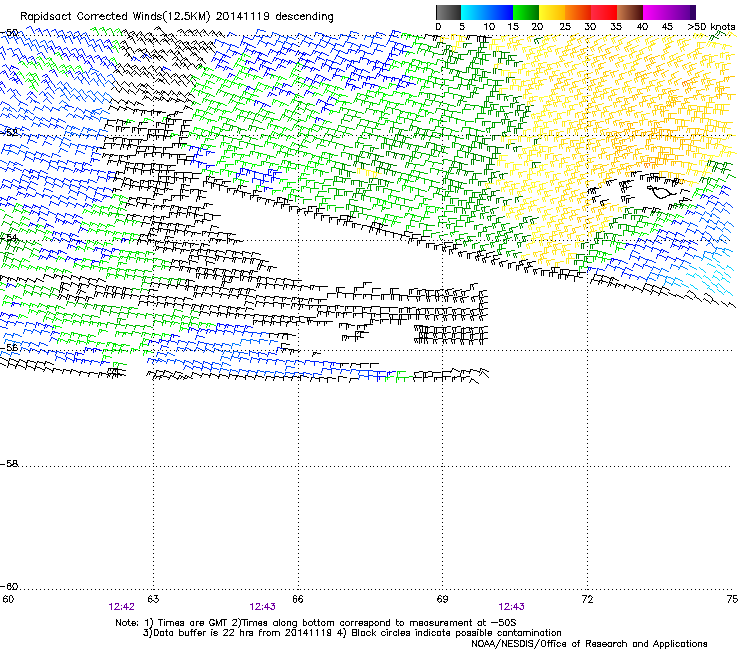Click the '-54' latitude axis label
The image size is (740, 650).
click(x=9, y=238)
